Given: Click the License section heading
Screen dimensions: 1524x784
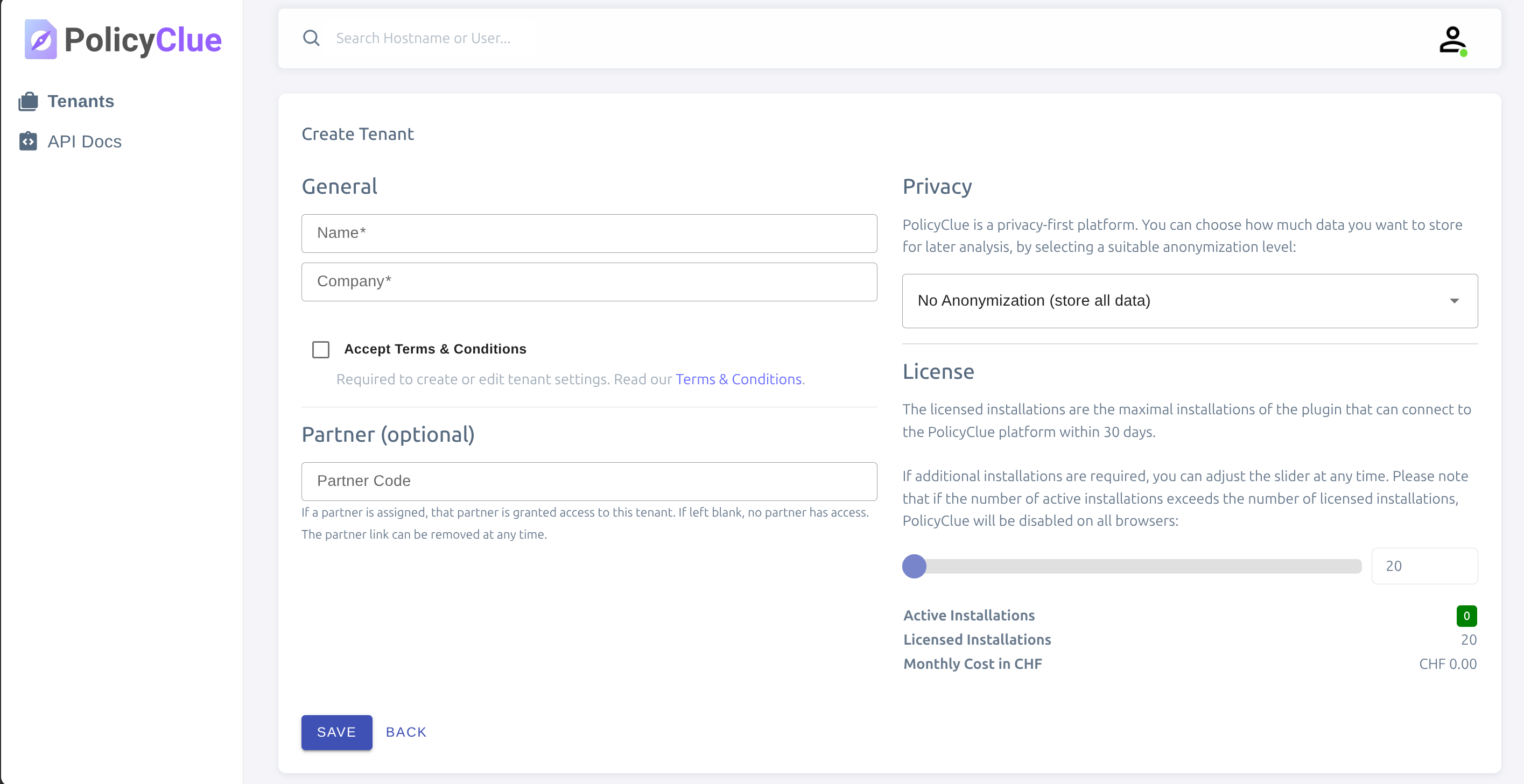Looking at the screenshot, I should pyautogui.click(x=938, y=372).
